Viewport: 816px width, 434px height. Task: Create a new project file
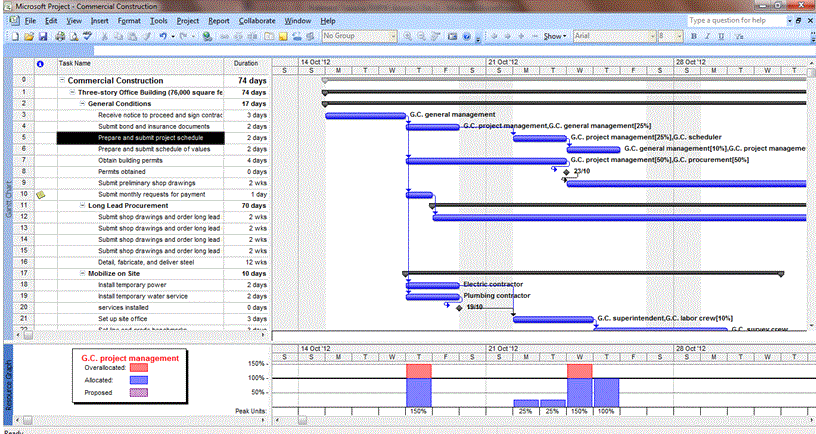click(x=15, y=36)
